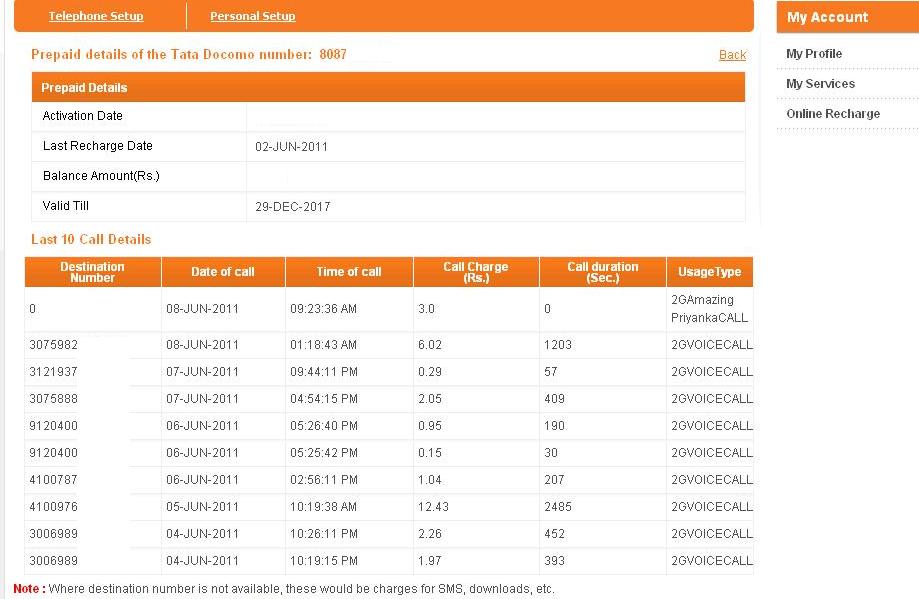Open the Telephone Setup tab
This screenshot has height=599, width=919.
tap(96, 16)
